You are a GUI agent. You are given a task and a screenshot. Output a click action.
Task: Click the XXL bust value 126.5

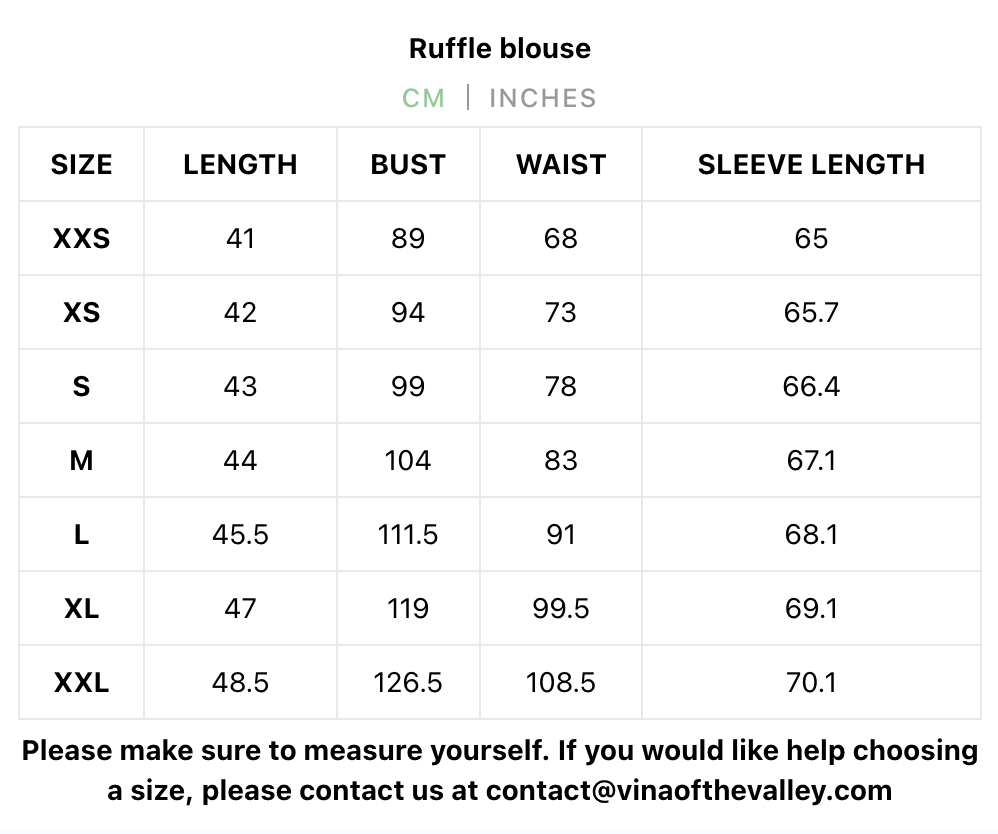point(408,682)
